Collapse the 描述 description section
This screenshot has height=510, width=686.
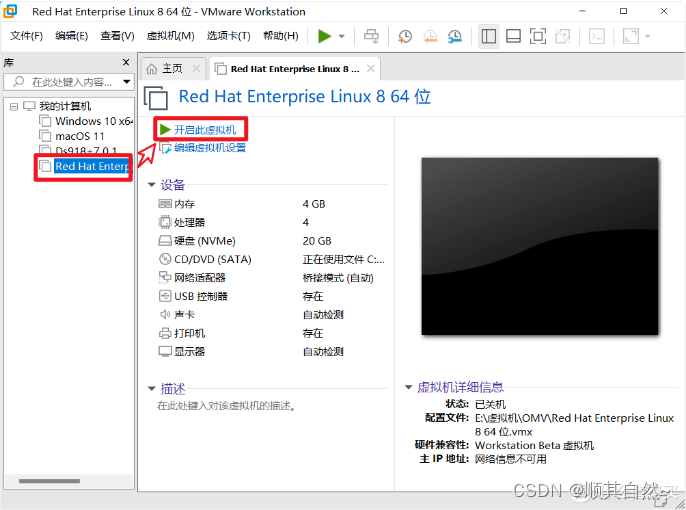[151, 388]
